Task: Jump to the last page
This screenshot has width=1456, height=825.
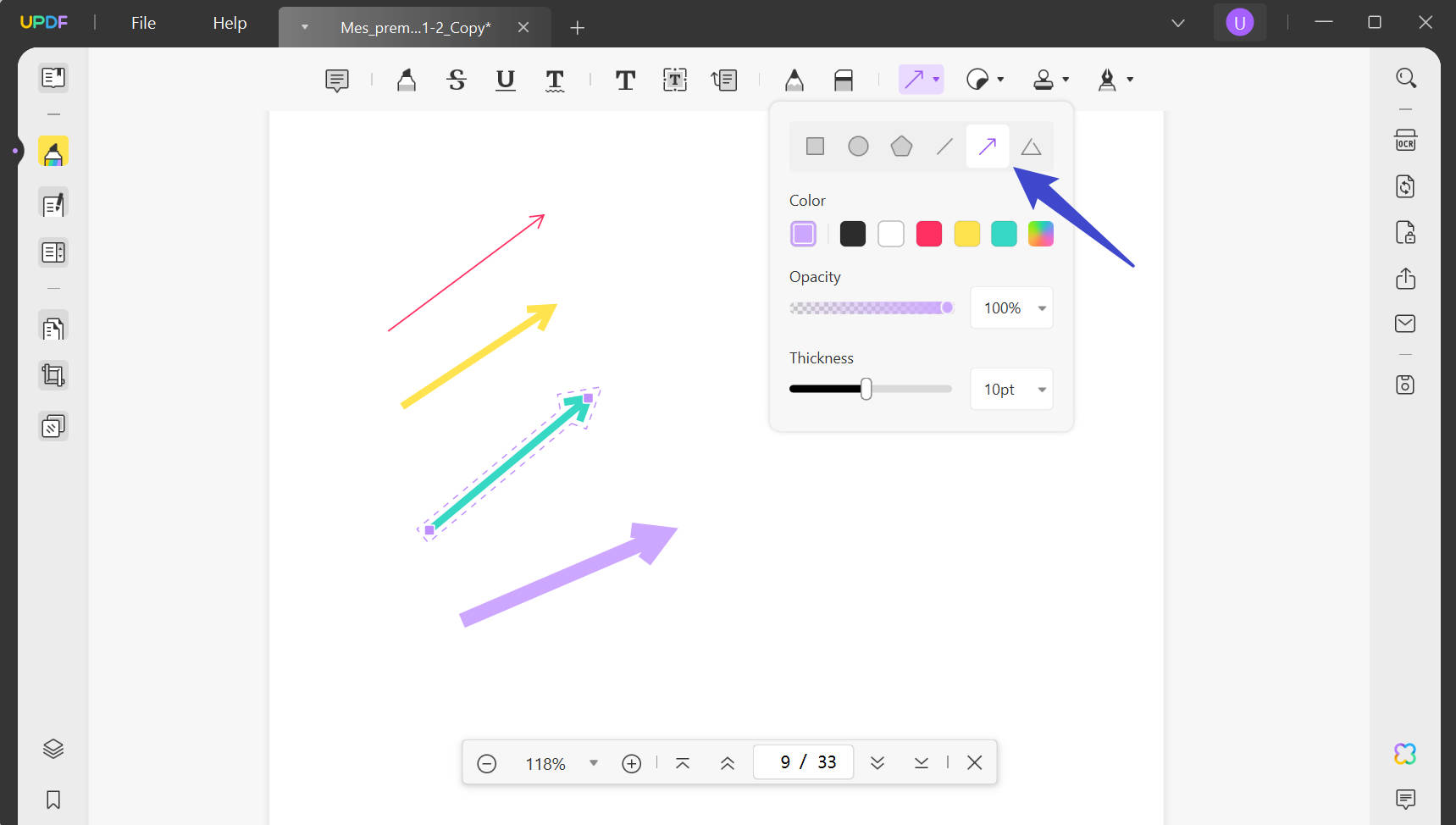Action: click(922, 762)
